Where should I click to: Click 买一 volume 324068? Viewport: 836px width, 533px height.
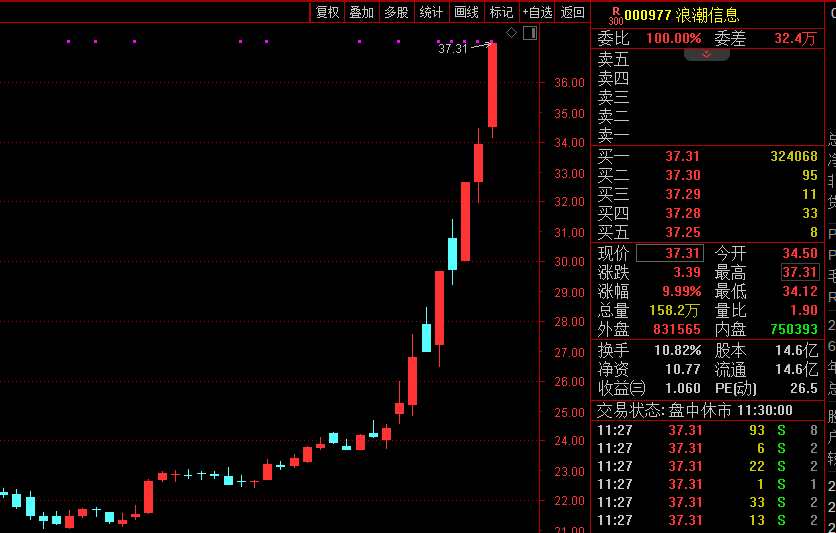(x=794, y=156)
